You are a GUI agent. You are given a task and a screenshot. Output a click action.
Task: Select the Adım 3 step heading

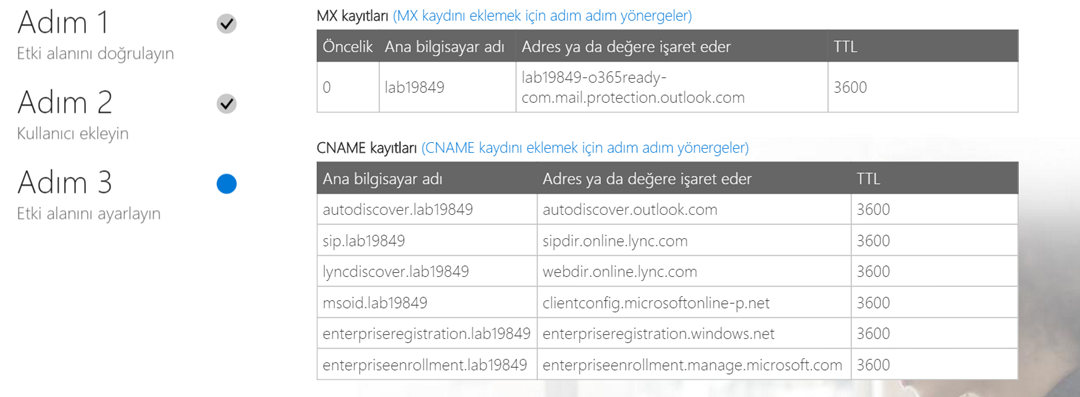coord(65,182)
